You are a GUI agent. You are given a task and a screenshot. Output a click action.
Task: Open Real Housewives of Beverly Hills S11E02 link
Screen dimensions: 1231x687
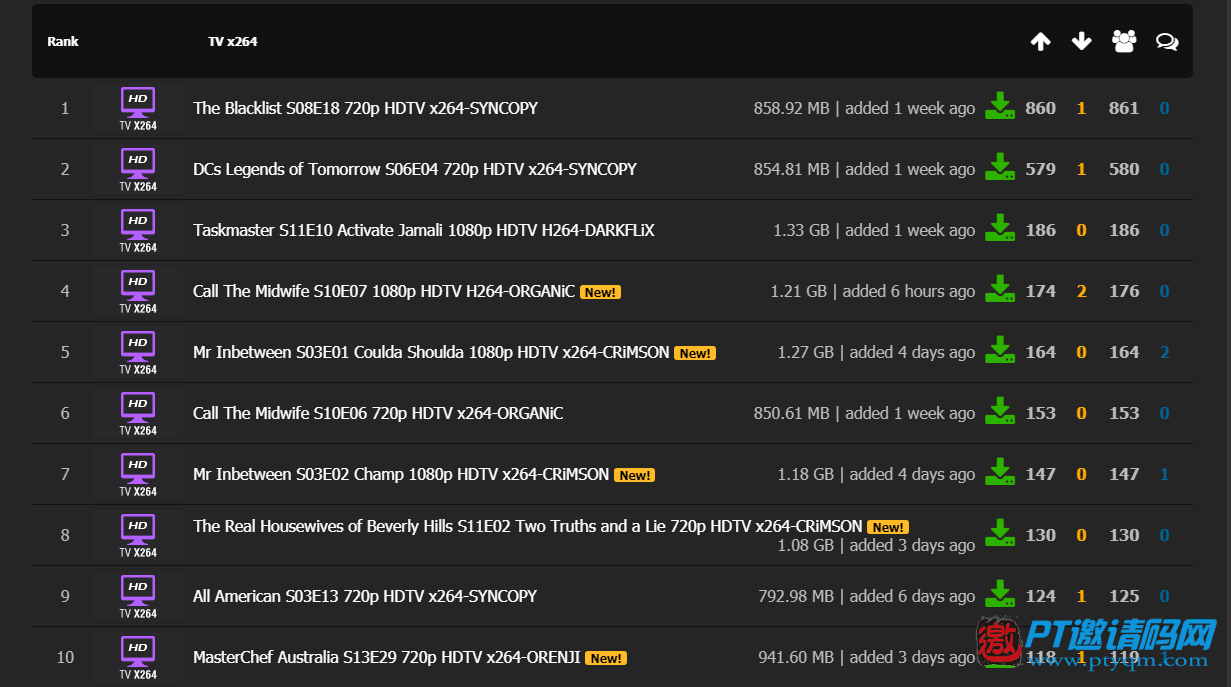pyautogui.click(x=528, y=526)
